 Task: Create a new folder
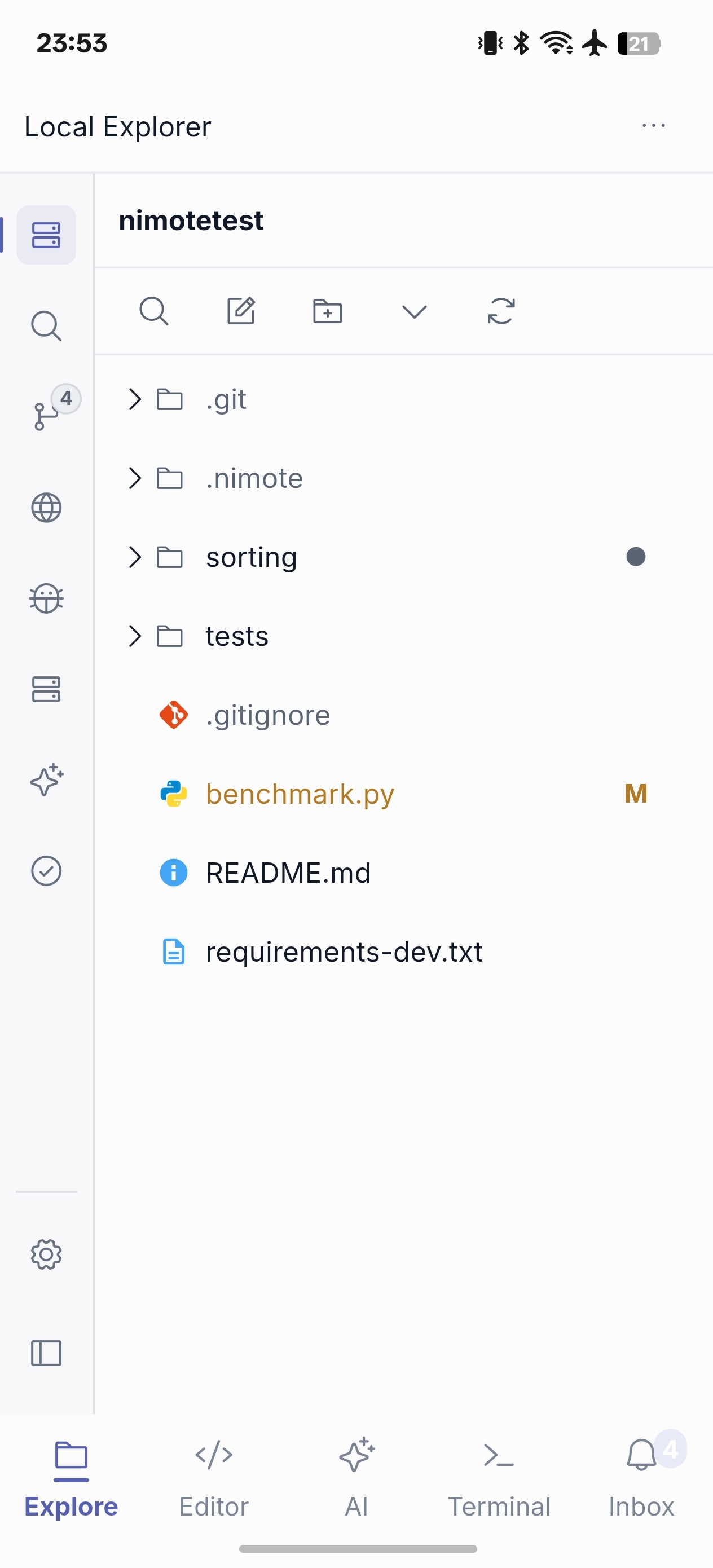[x=328, y=312]
